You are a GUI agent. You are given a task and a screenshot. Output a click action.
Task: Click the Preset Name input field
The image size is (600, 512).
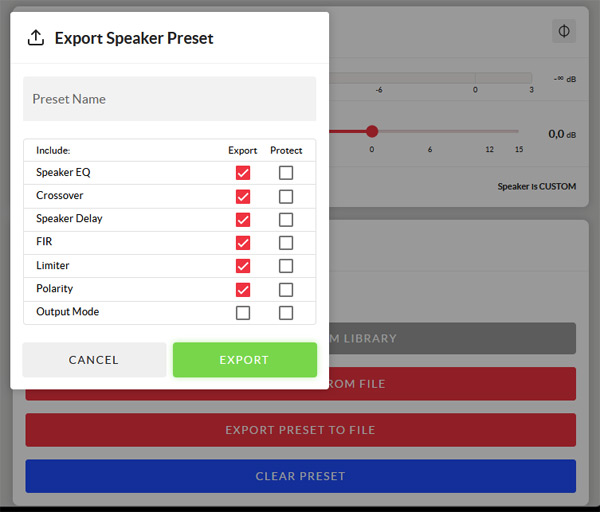click(x=169, y=99)
